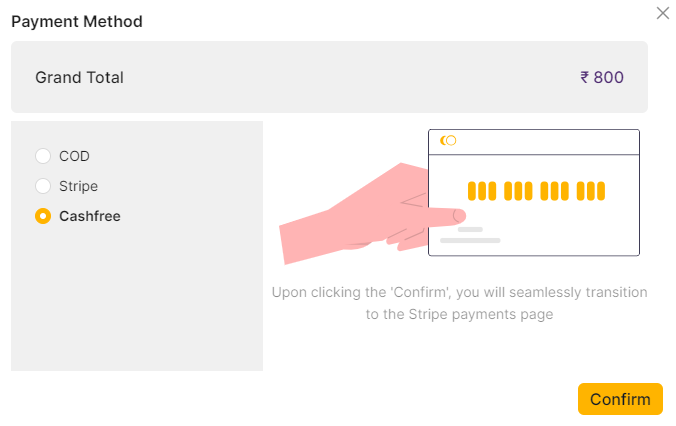Click empty grey area below Cashfree option
676x426 pixels.
point(136,300)
